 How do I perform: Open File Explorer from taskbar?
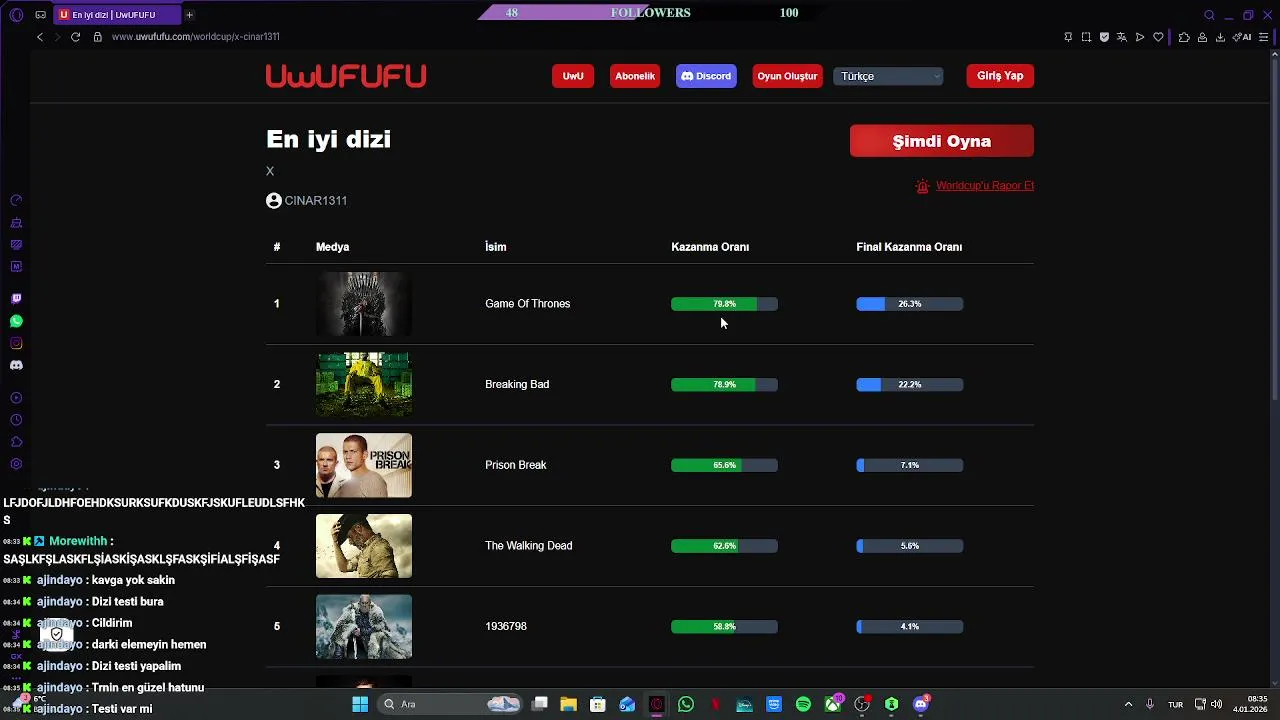click(568, 704)
